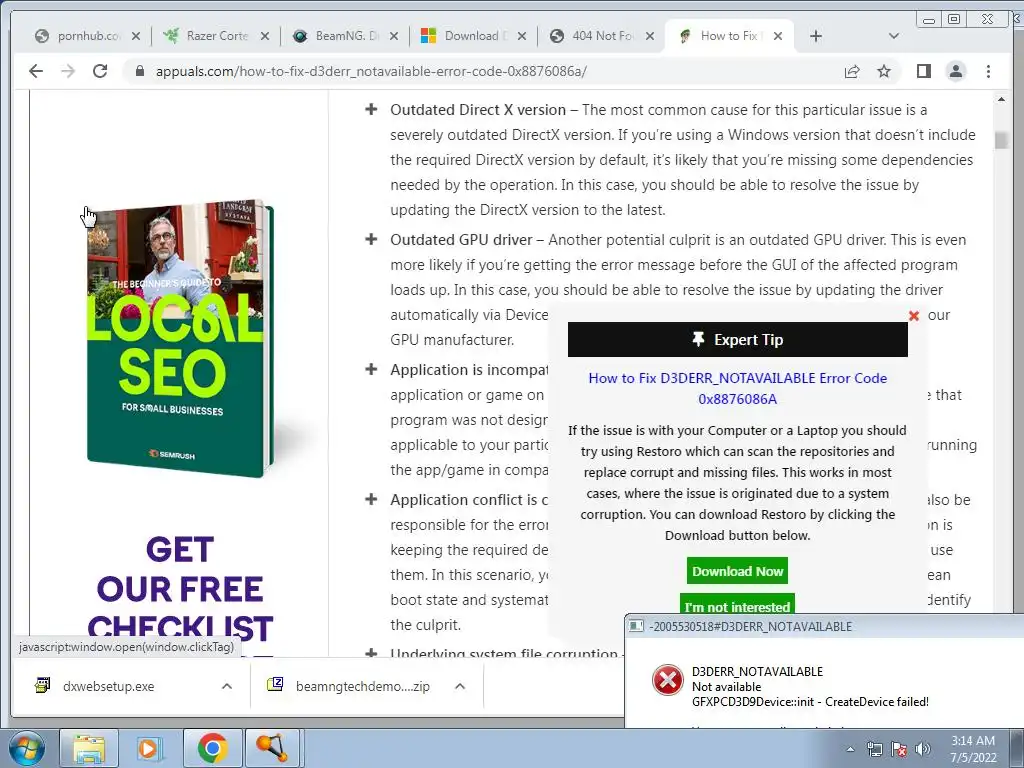Go back to the previous page
The height and width of the screenshot is (768, 1024).
(36, 71)
